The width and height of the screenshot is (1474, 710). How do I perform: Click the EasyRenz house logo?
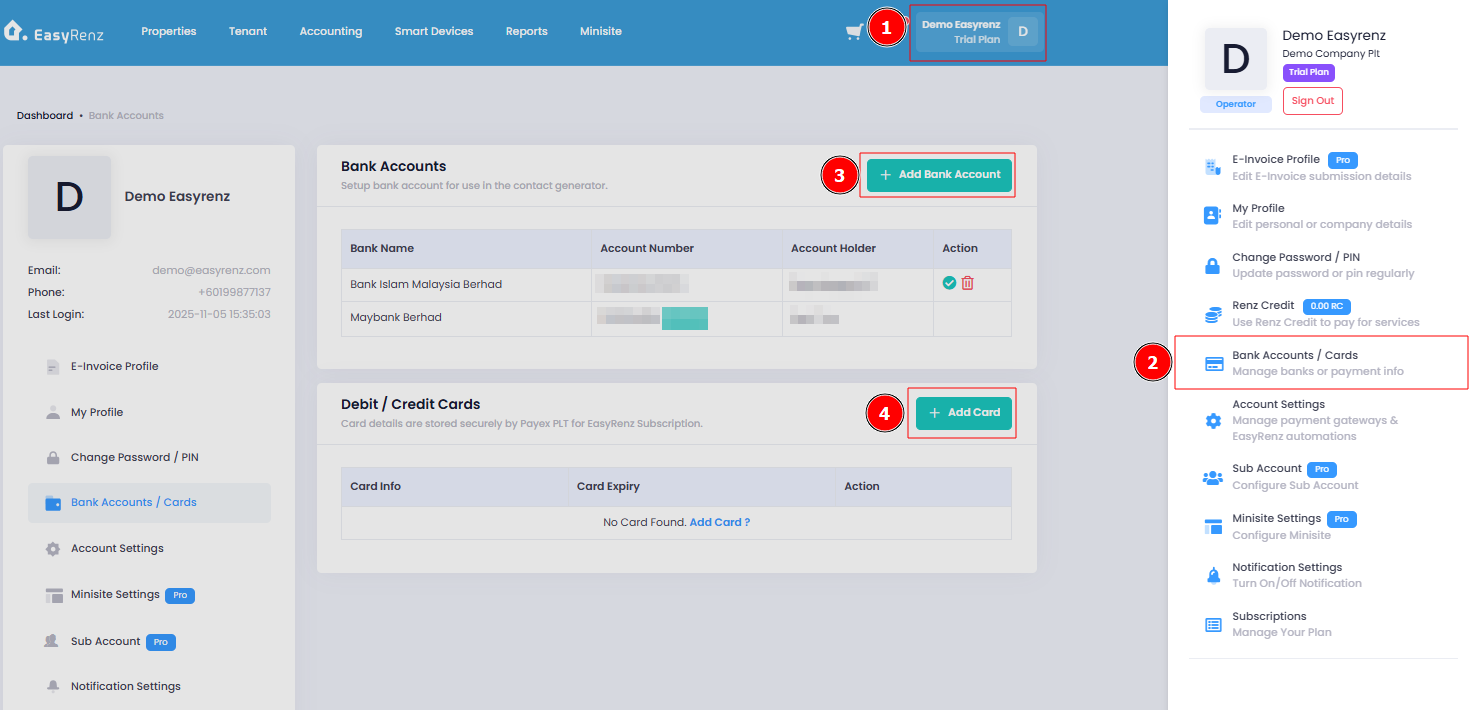(x=15, y=31)
